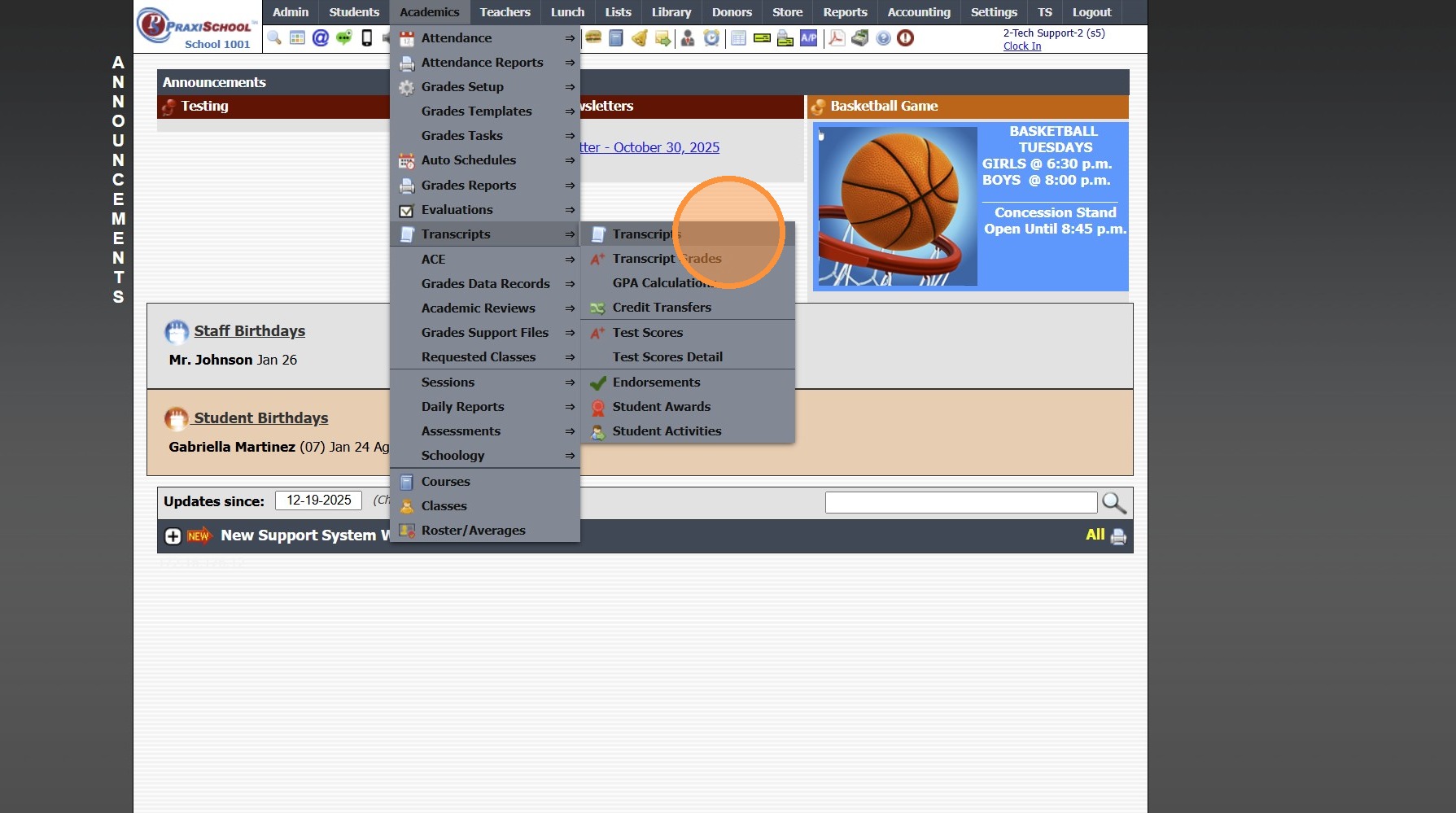The height and width of the screenshot is (813, 1456).
Task: Select Roster/Averages menu entry
Action: point(485,531)
